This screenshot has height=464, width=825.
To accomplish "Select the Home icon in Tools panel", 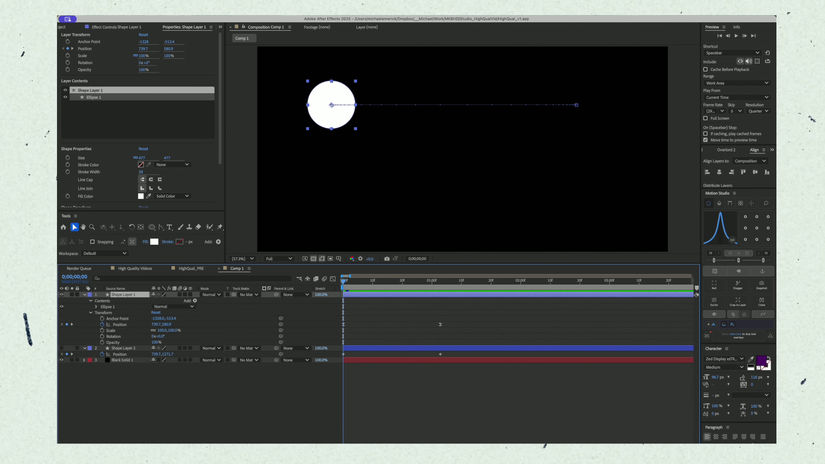I will (x=64, y=227).
